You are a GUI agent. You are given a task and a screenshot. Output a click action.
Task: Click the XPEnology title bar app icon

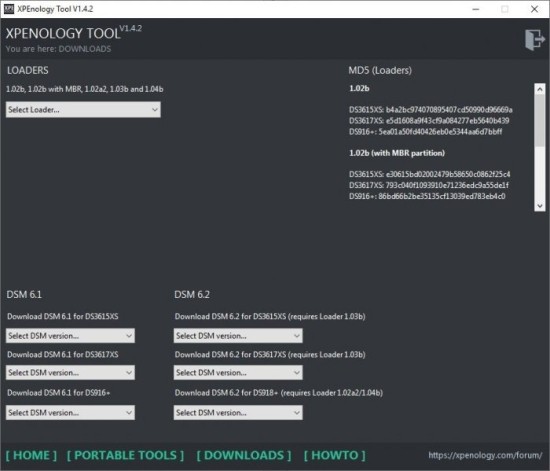pyautogui.click(x=9, y=9)
